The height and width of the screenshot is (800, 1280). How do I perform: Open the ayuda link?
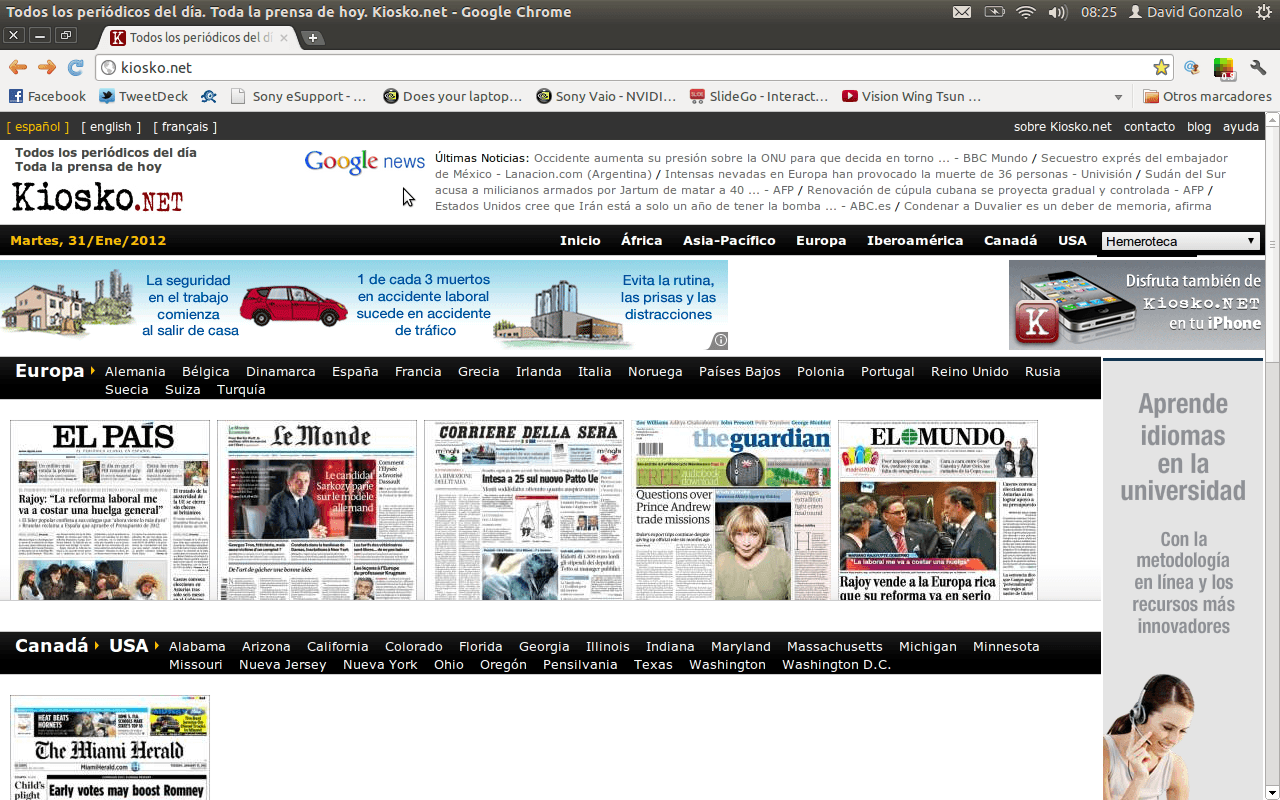(1241, 127)
